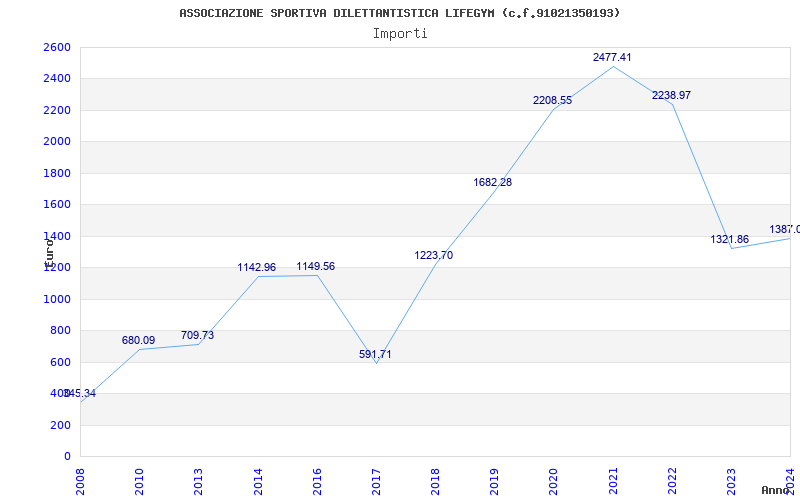Select data label 1142.96
Image resolution: width=800 pixels, height=500 pixels.
[x=256, y=267]
